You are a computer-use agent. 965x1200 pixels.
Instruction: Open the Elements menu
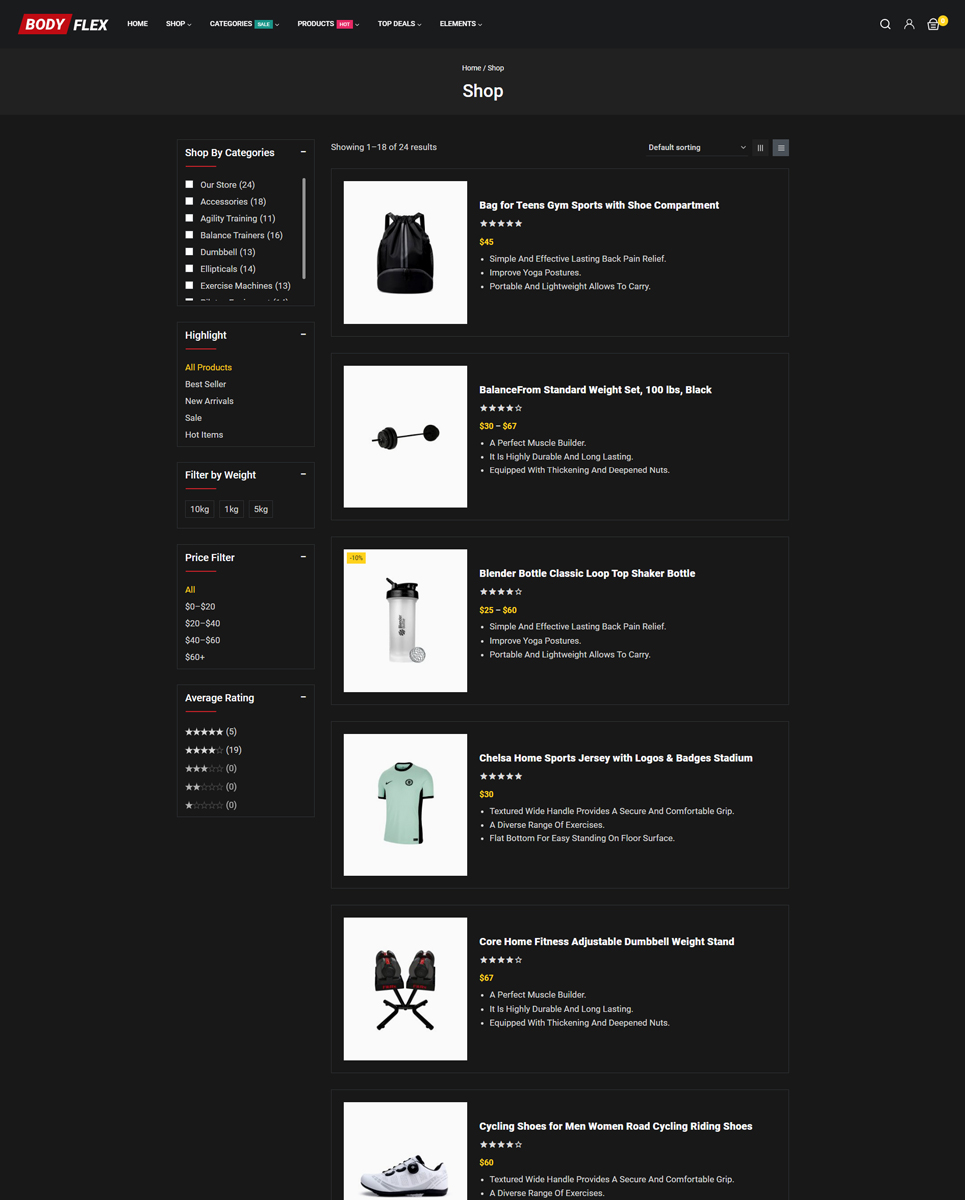pyautogui.click(x=461, y=24)
